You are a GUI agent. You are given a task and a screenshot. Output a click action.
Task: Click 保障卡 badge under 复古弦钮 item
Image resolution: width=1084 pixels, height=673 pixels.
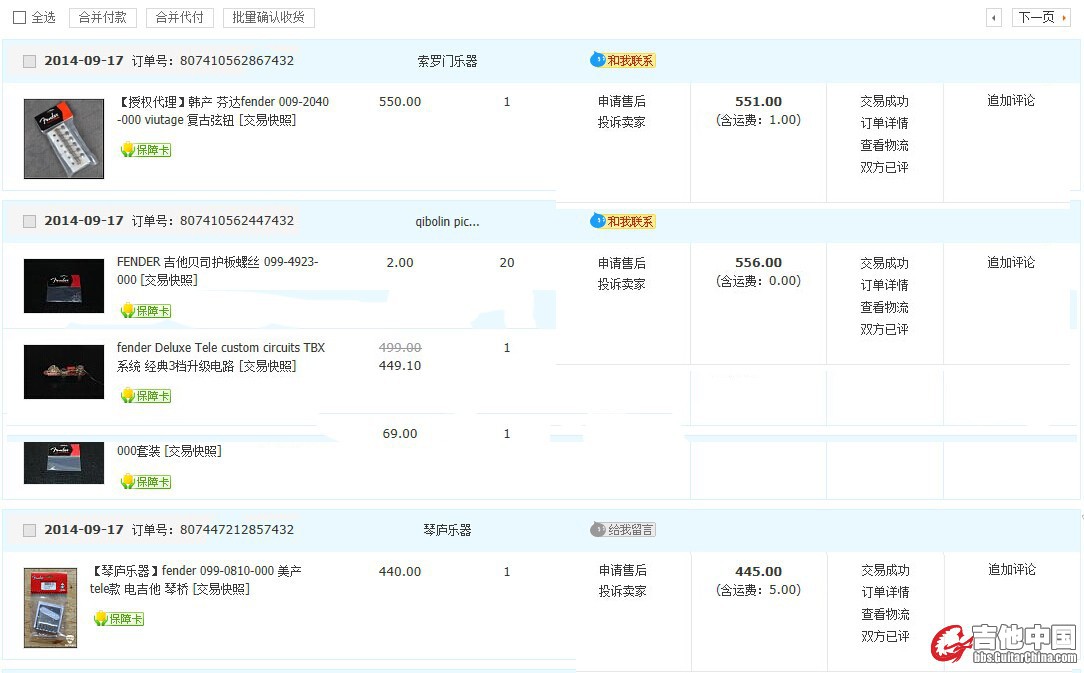(x=145, y=149)
